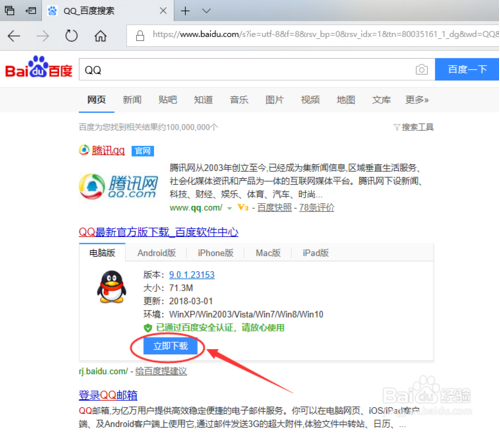500x435 pixels.
Task: Click the lock icon in address bar
Action: [x=140, y=35]
